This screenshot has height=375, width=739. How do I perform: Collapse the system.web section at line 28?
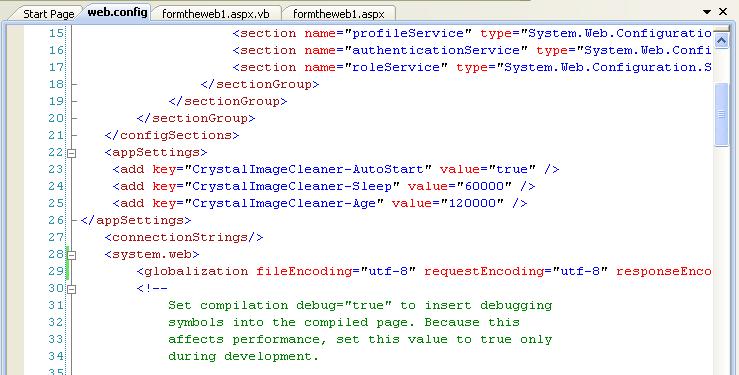coord(71,255)
